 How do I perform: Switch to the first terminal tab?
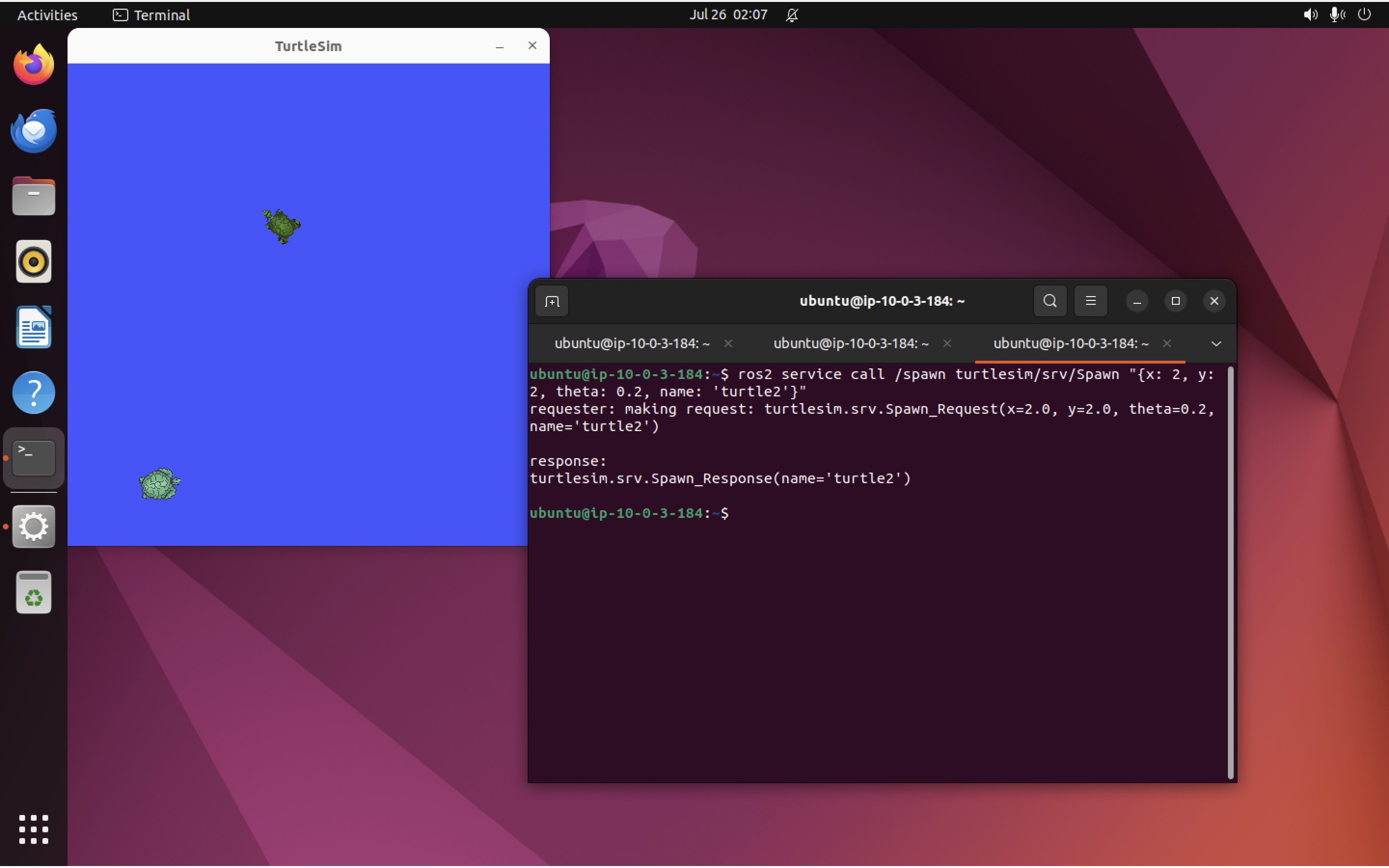pyautogui.click(x=631, y=344)
